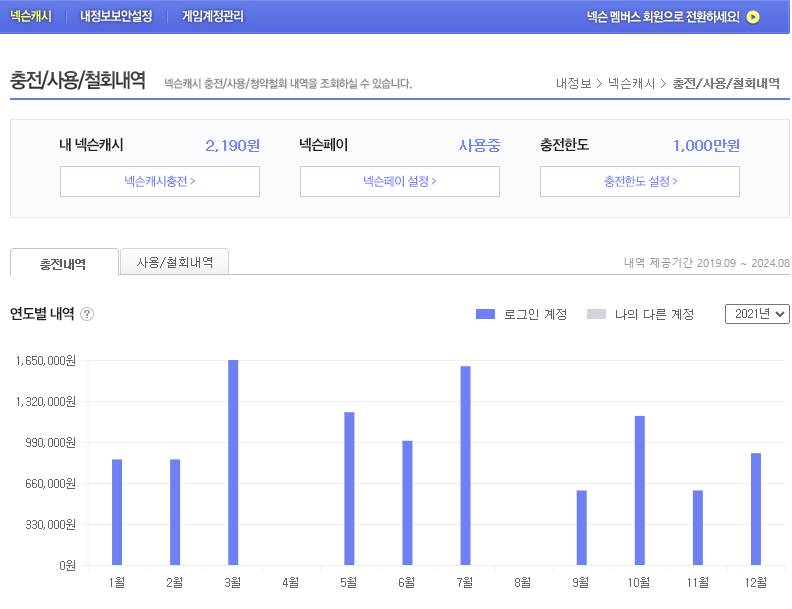The width and height of the screenshot is (792, 609).
Task: Click the 내정보 breadcrumb
Action: (x=573, y=83)
